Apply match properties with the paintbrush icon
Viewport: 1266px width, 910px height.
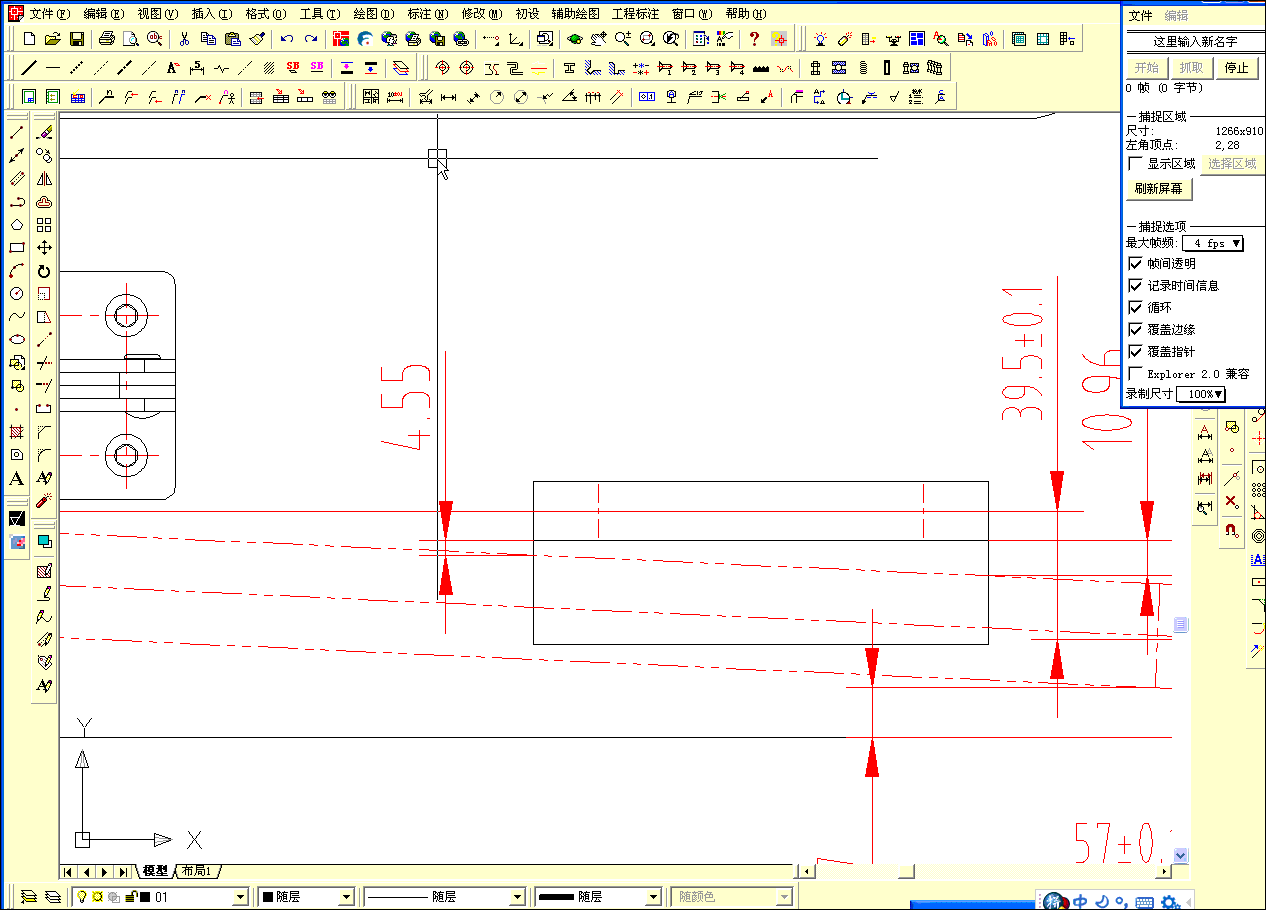click(257, 39)
